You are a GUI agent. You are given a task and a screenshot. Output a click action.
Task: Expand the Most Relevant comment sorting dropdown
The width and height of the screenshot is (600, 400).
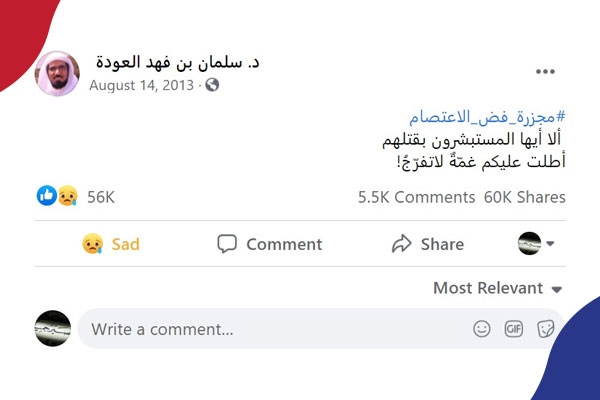pyautogui.click(x=497, y=288)
